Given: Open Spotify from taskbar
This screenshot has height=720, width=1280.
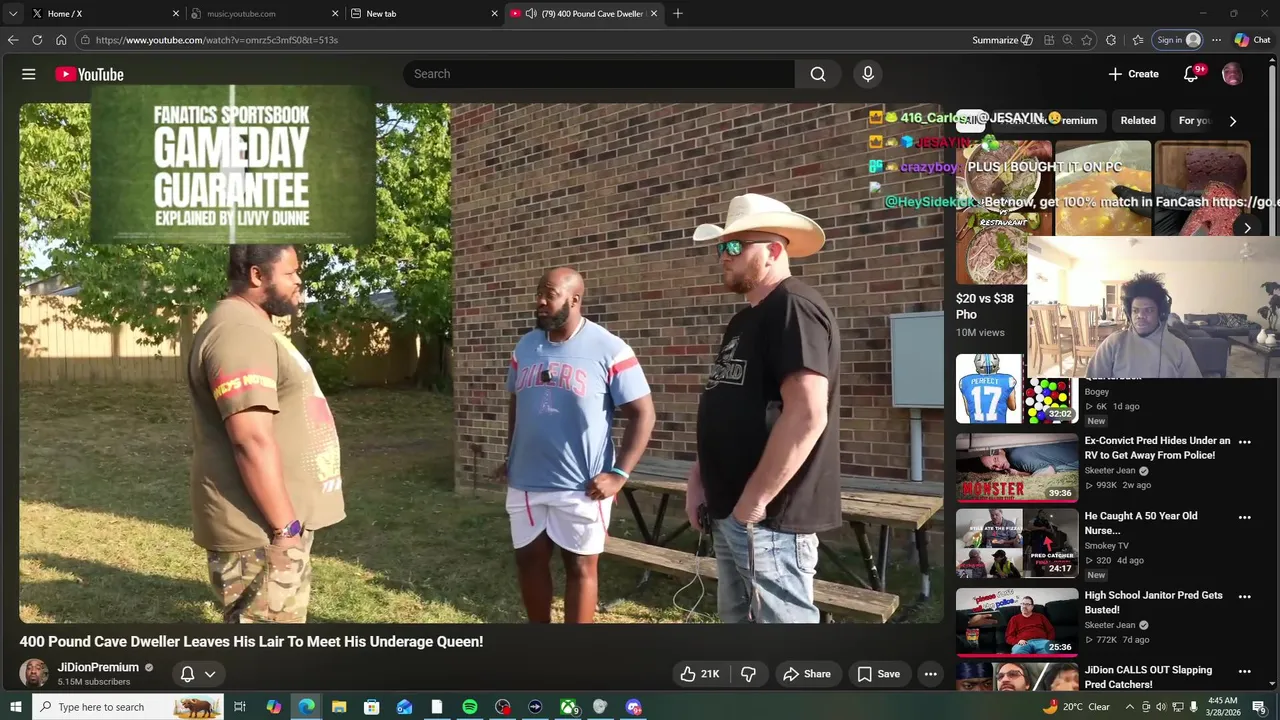Looking at the screenshot, I should pos(470,707).
